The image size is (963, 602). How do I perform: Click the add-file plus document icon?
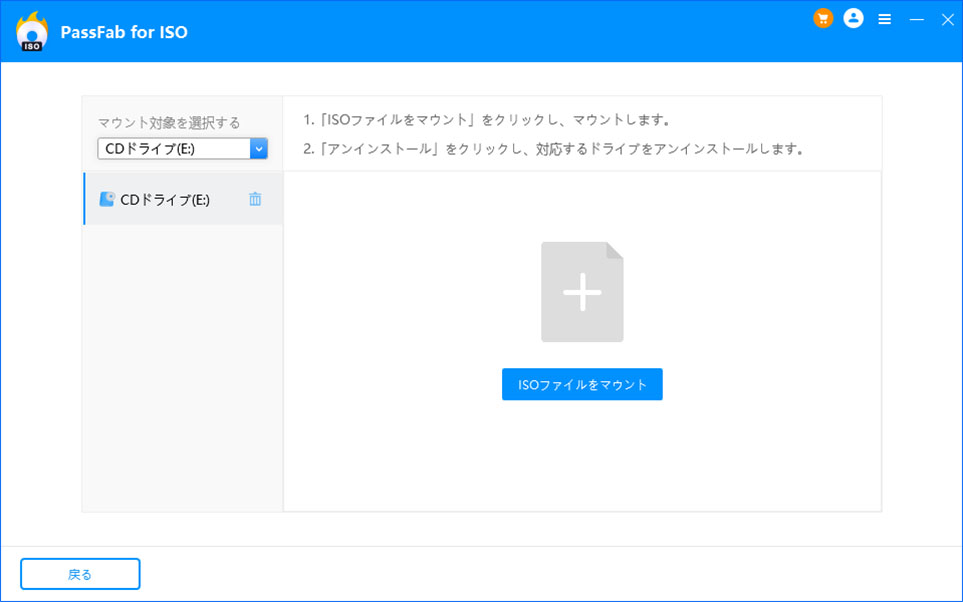click(582, 292)
